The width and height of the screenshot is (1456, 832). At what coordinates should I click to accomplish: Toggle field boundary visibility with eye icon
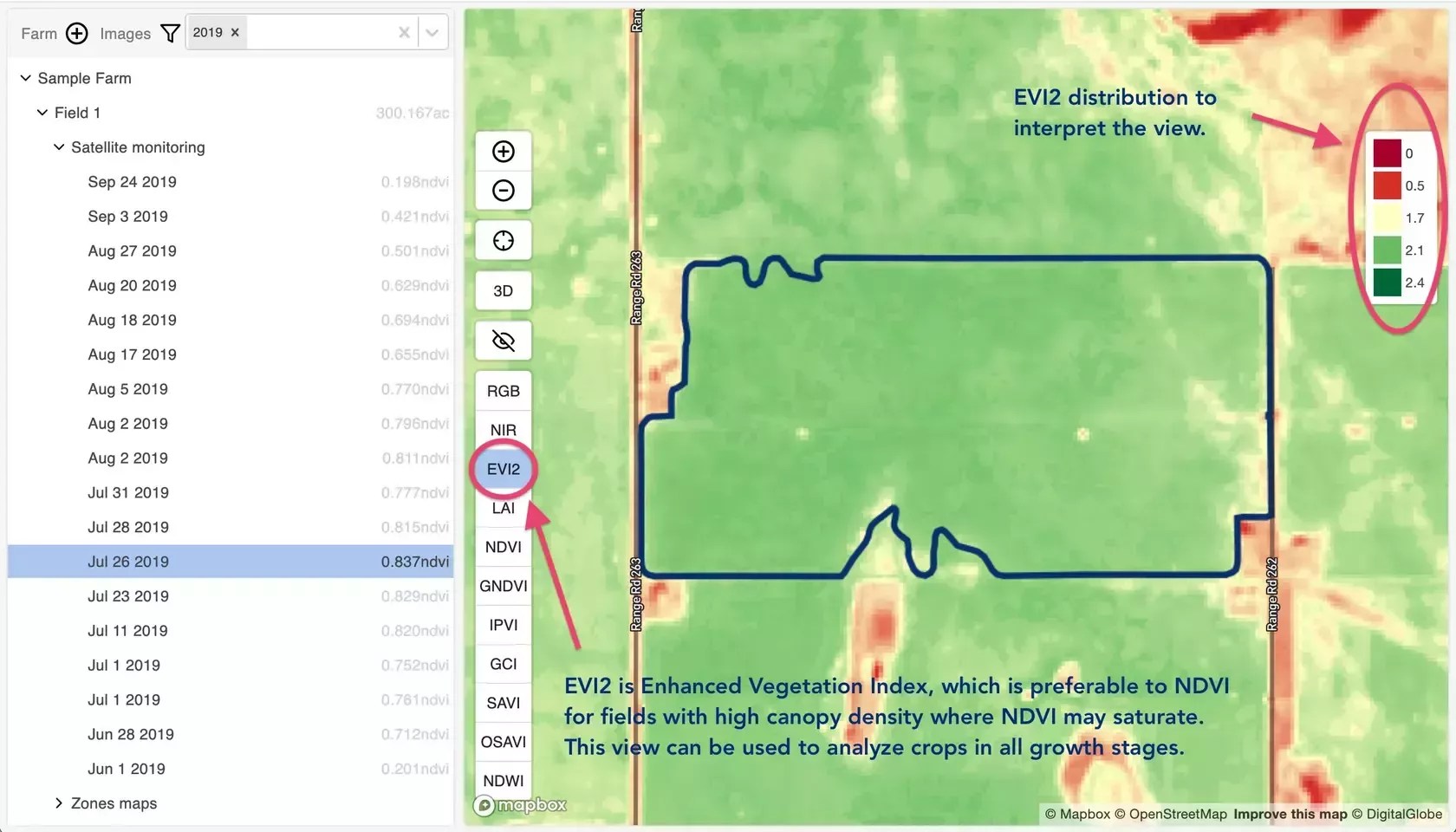tap(503, 341)
